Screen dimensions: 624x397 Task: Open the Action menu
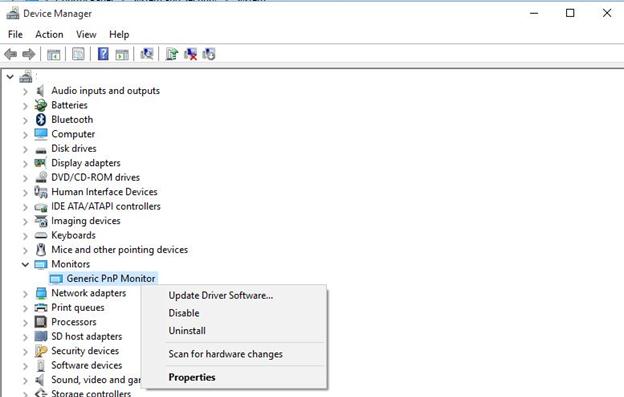(x=49, y=35)
